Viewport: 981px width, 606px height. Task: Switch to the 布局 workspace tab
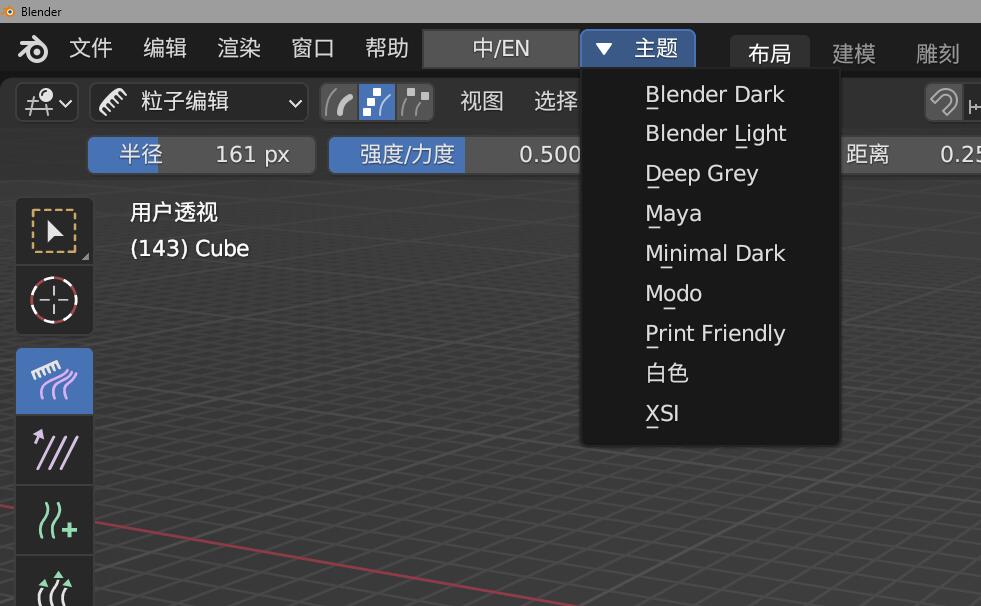(770, 54)
